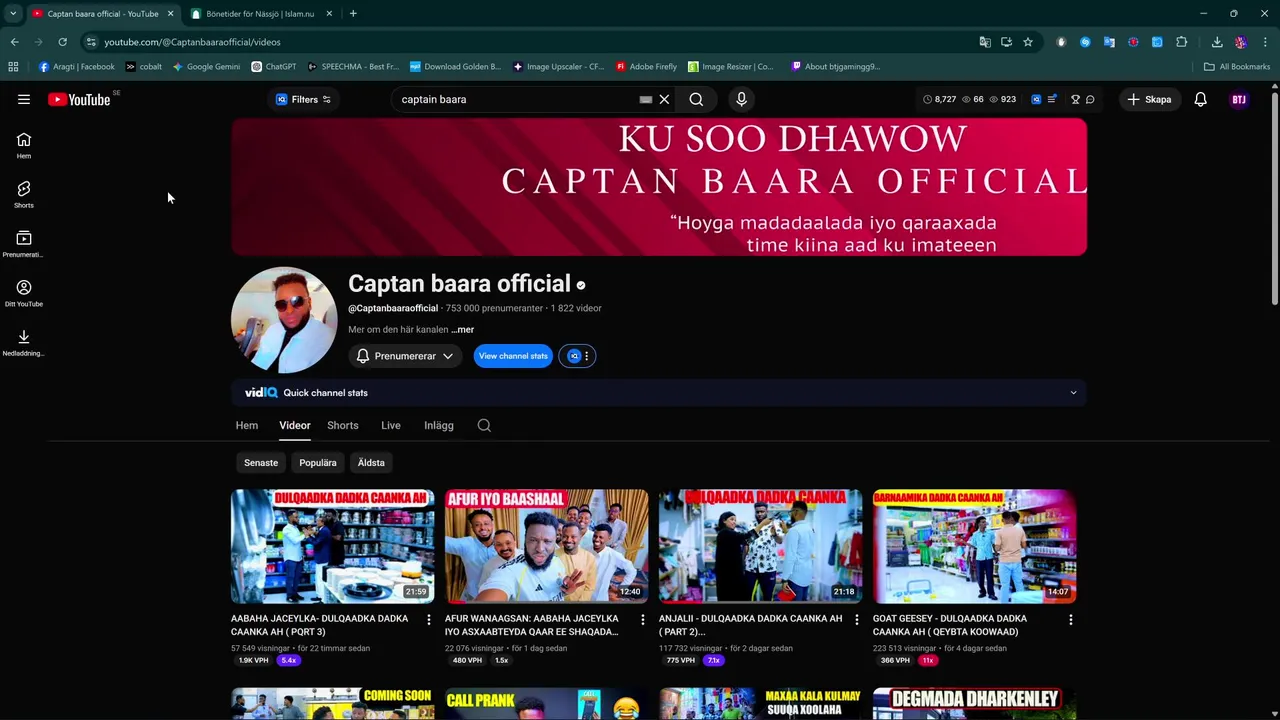Open Chrome downloads icon
The height and width of the screenshot is (720, 1280).
[x=1217, y=42]
